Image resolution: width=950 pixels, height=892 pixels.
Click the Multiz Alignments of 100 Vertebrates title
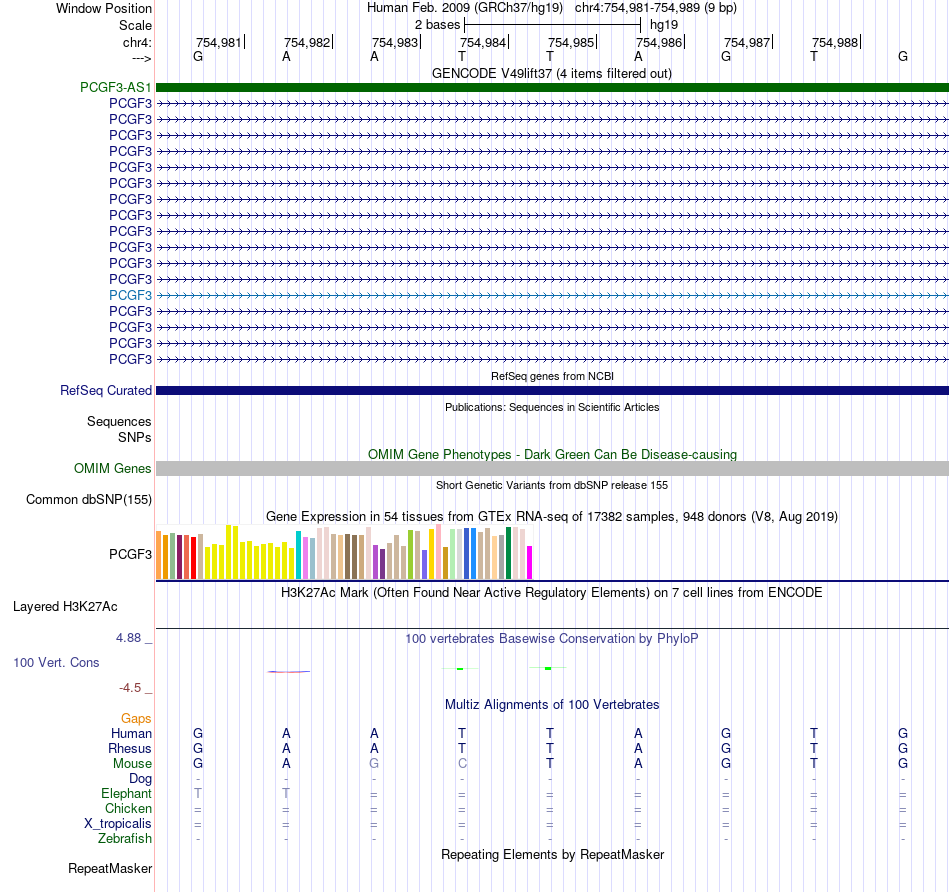pyautogui.click(x=552, y=704)
